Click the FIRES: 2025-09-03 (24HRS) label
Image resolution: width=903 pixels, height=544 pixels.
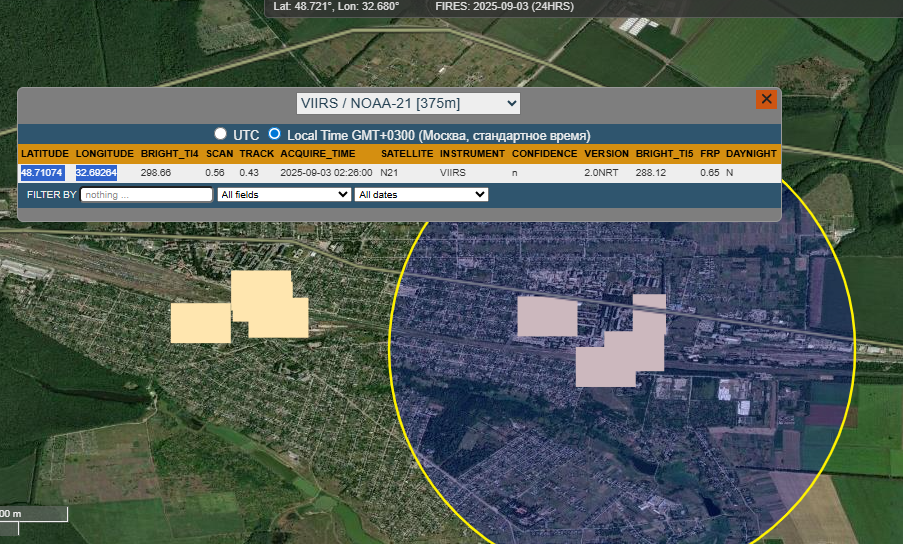click(x=504, y=6)
